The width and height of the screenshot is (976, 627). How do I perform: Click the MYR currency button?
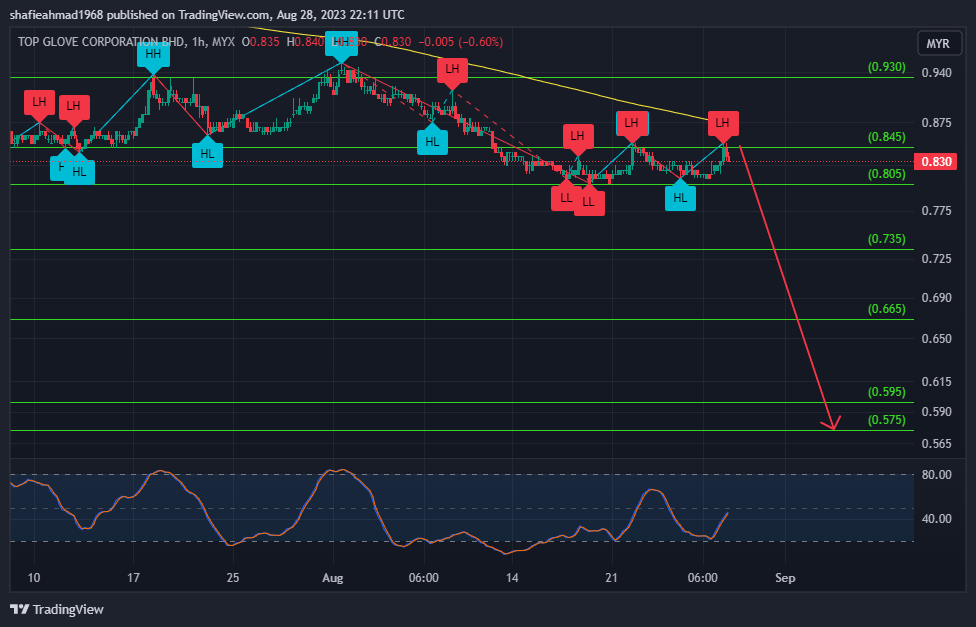938,44
